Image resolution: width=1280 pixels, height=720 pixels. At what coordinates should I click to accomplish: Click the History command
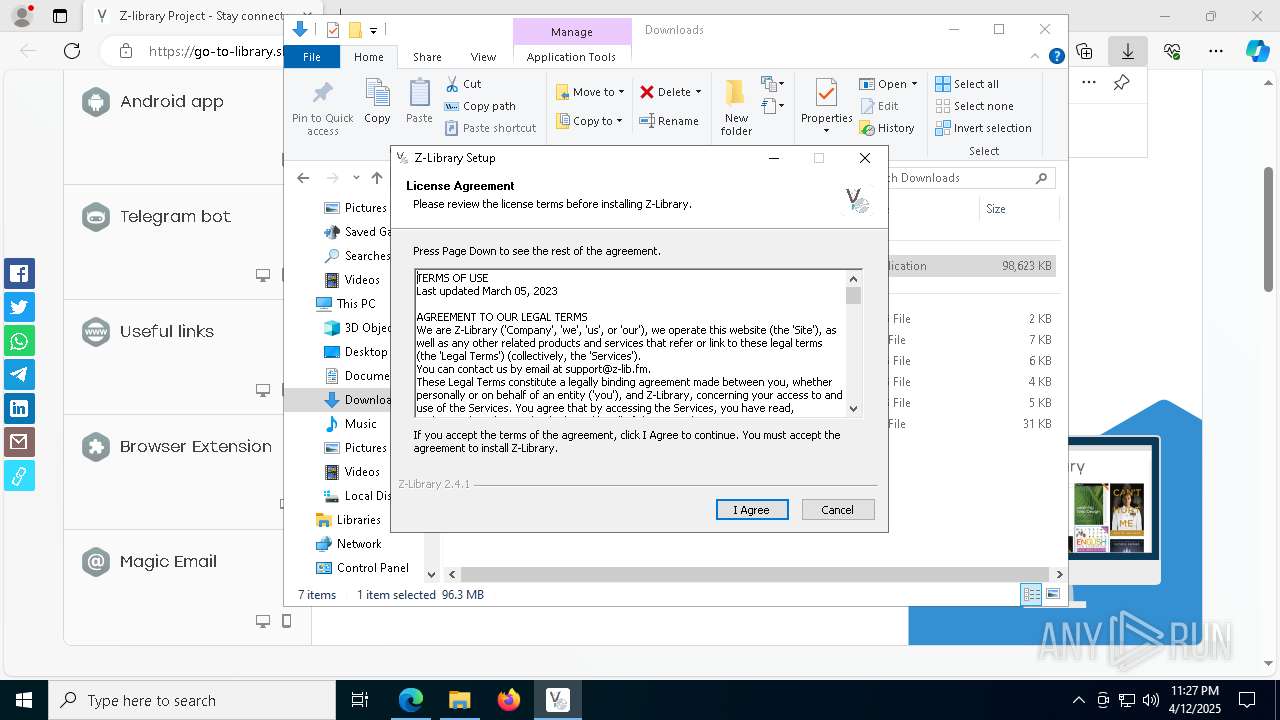tap(887, 128)
